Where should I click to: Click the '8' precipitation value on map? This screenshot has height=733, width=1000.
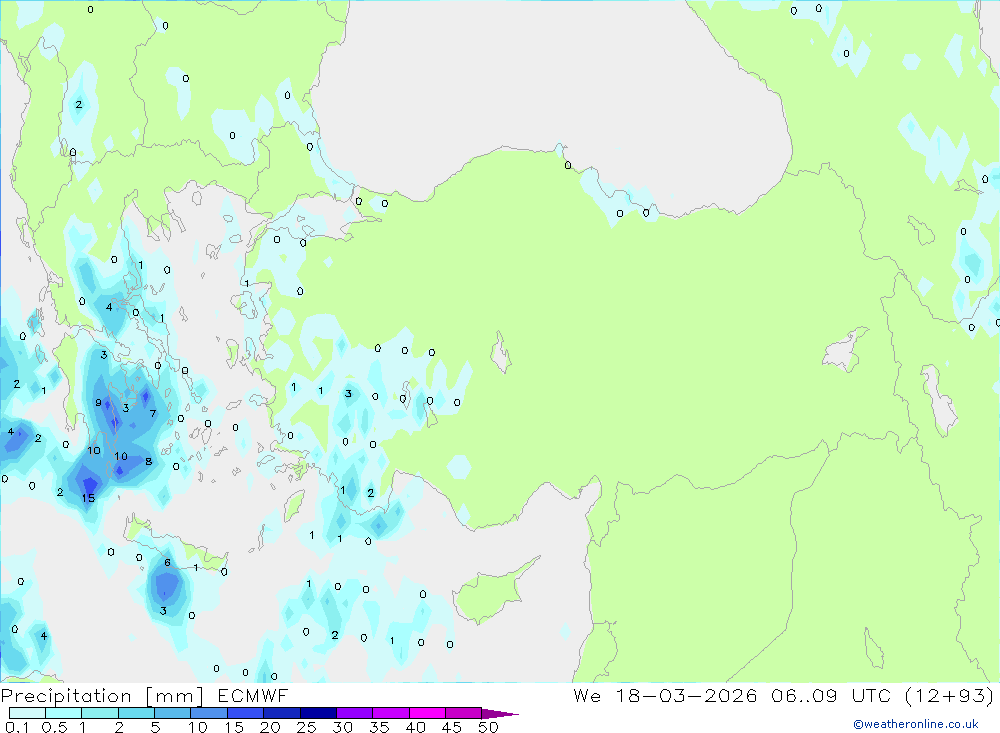click(x=149, y=461)
